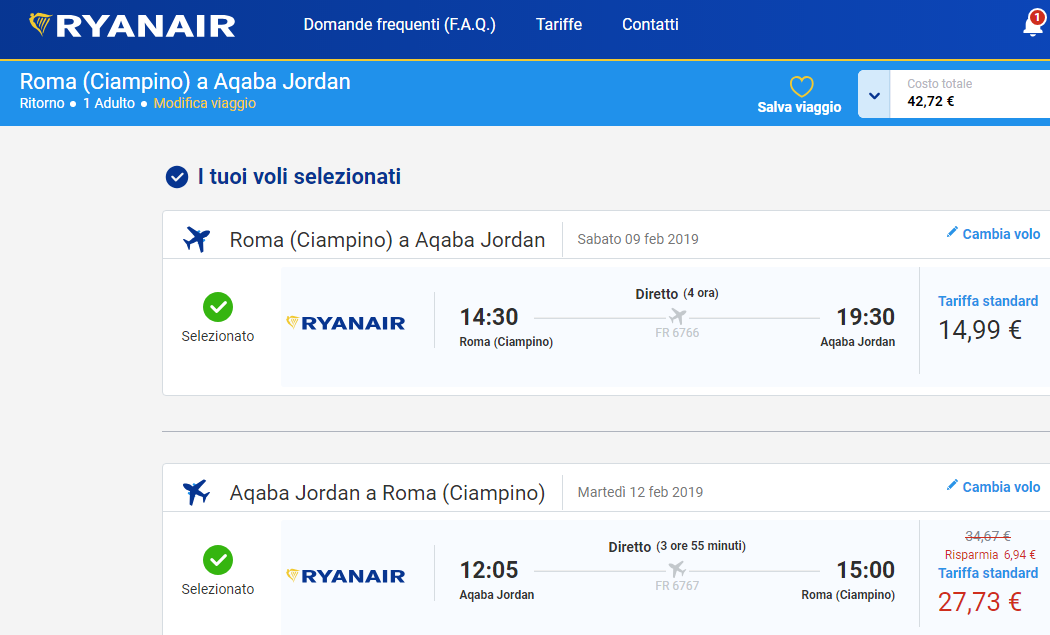Viewport: 1050px width, 635px height.
Task: Click Cambia volo for Roma to Aqaba flight
Action: [x=1001, y=234]
